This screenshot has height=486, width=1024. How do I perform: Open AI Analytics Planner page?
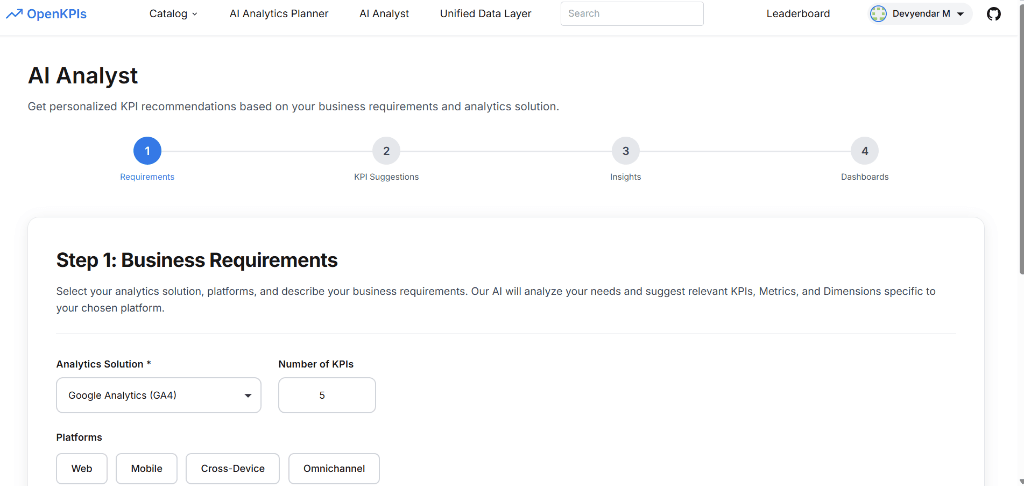pos(279,13)
